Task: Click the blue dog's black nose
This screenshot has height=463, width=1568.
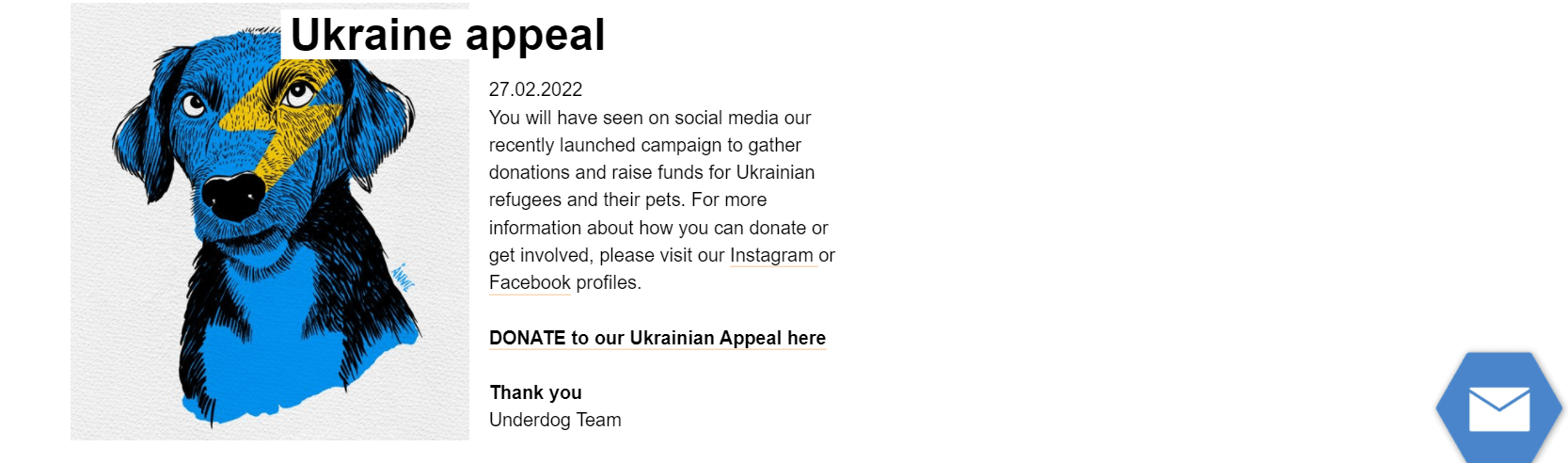Action: [x=232, y=195]
